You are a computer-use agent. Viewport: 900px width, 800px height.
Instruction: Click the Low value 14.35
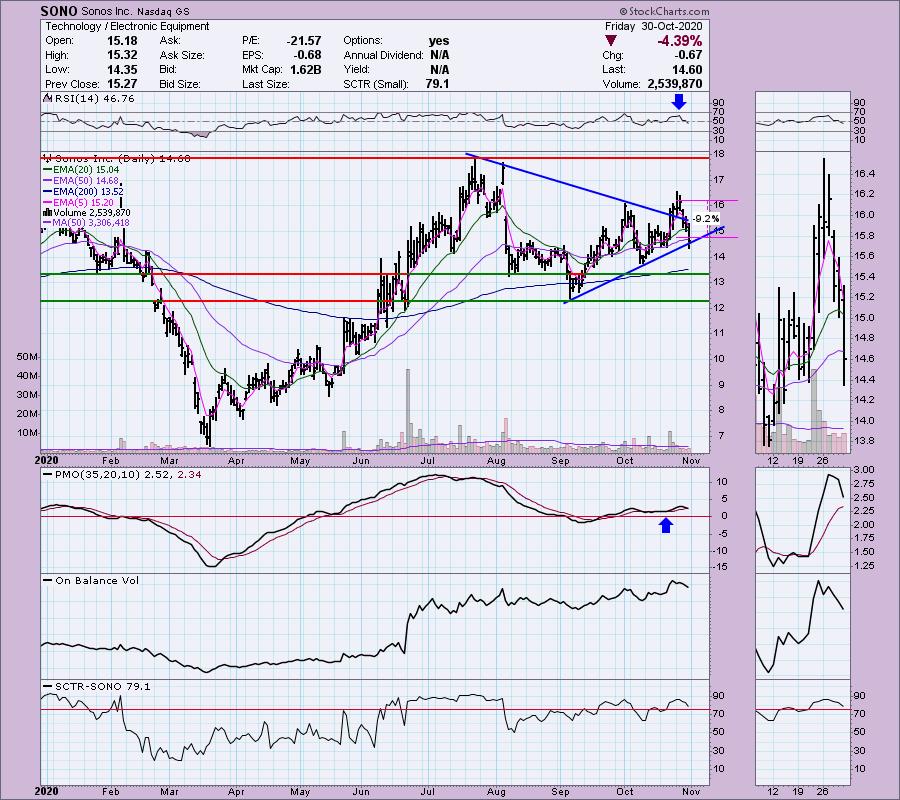pyautogui.click(x=122, y=69)
